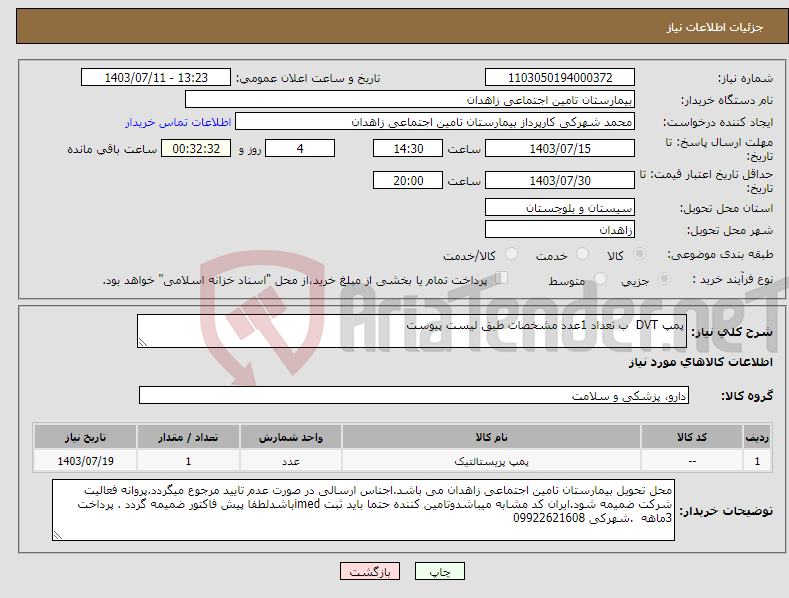Click the announcement date field 1403/07/11 - 13:23

click(156, 78)
